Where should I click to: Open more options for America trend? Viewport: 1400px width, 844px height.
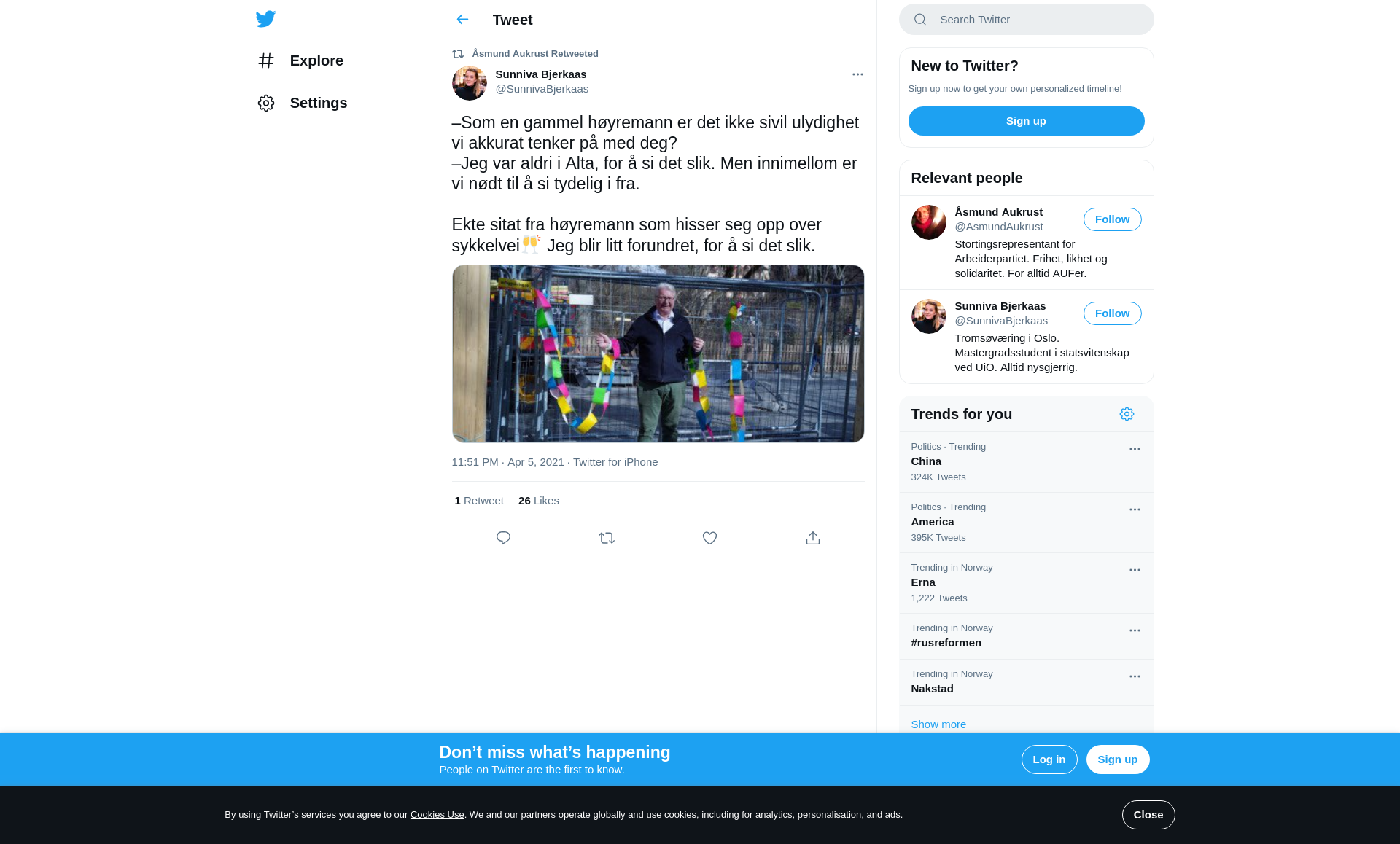[1135, 509]
